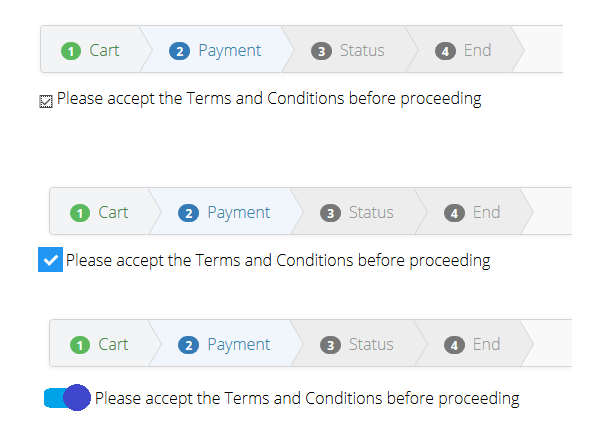This screenshot has height=436, width=603.
Task: Click the gray "4" badge in the top wizard
Action: [446, 51]
